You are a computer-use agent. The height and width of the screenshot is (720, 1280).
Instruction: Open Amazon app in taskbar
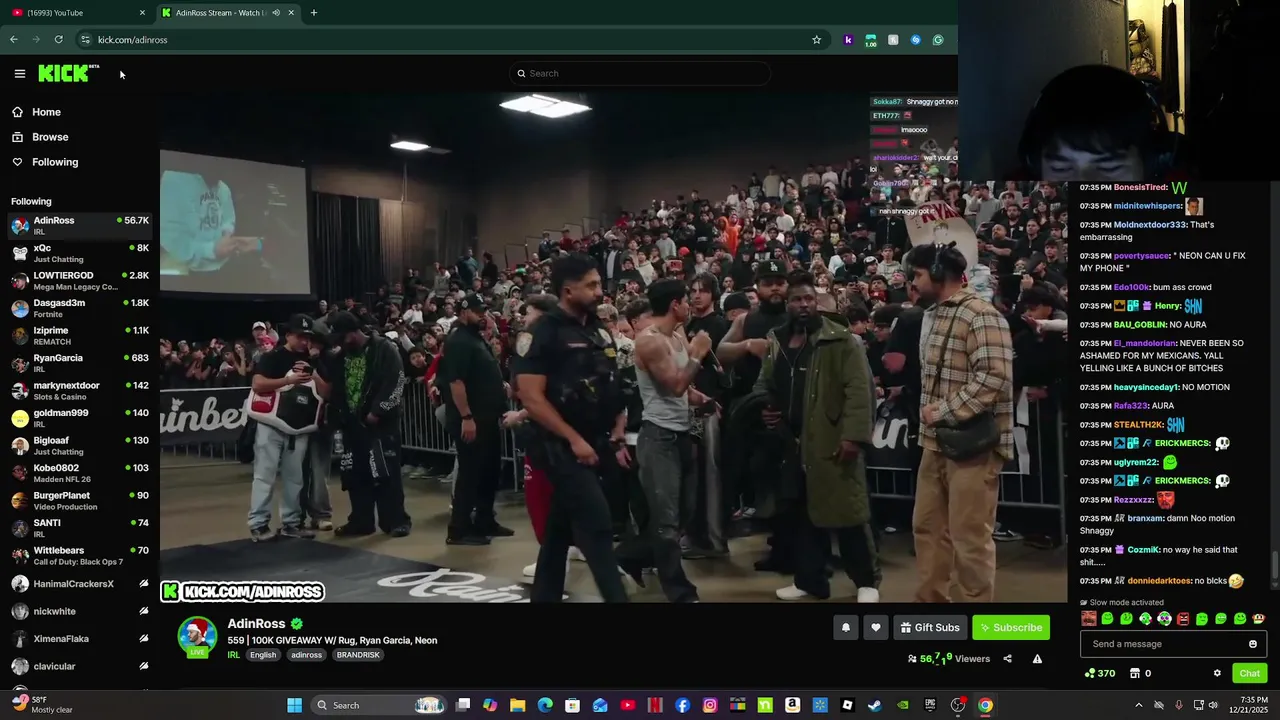click(x=792, y=705)
